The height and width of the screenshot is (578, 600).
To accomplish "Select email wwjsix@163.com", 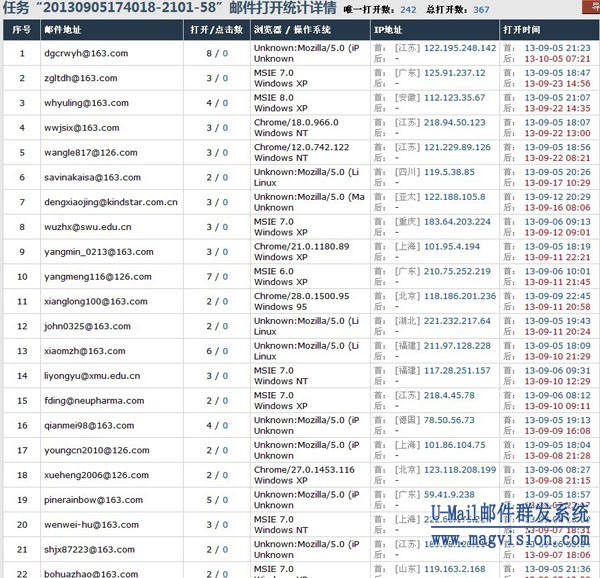I will pos(82,128).
